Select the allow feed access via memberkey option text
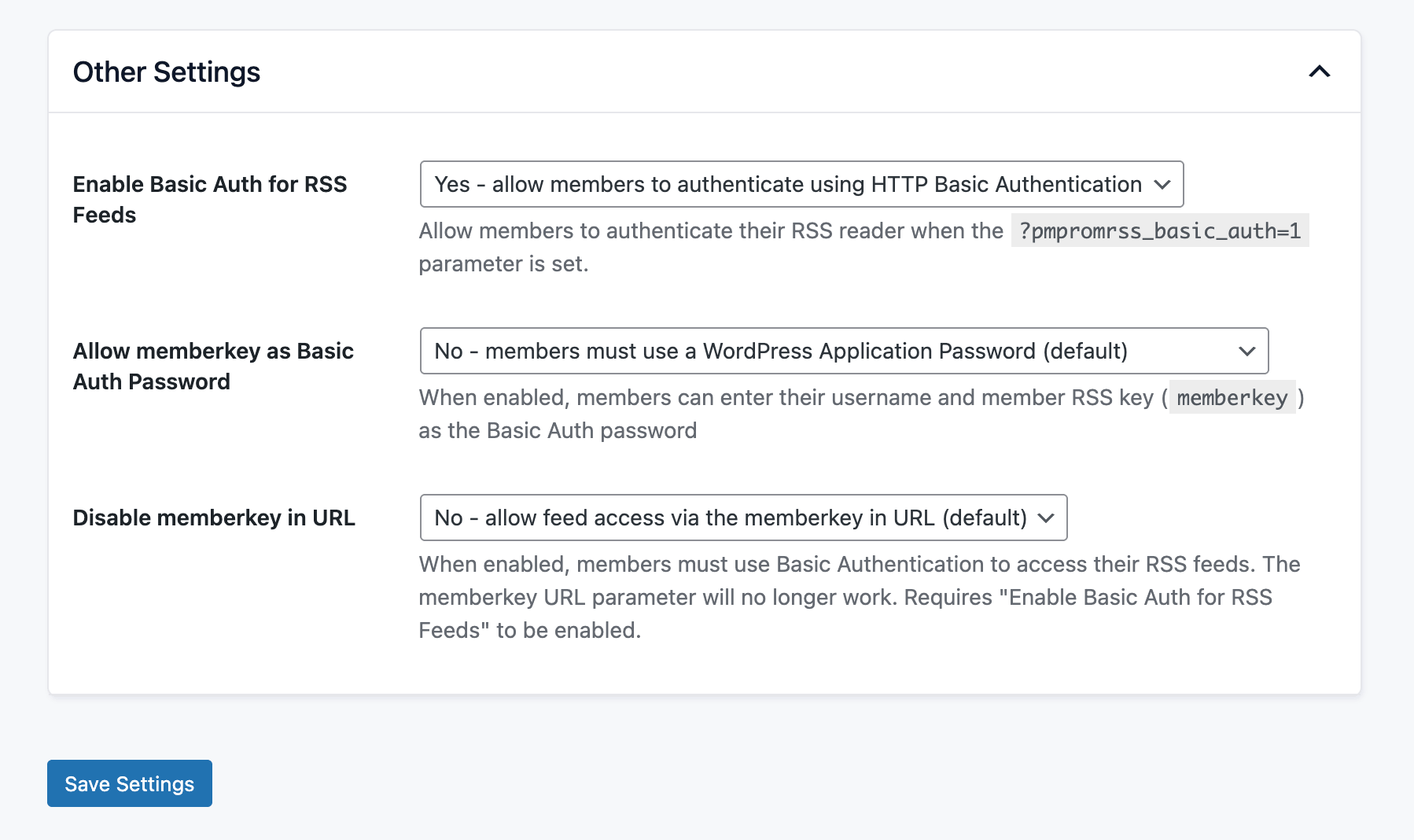 [x=730, y=518]
